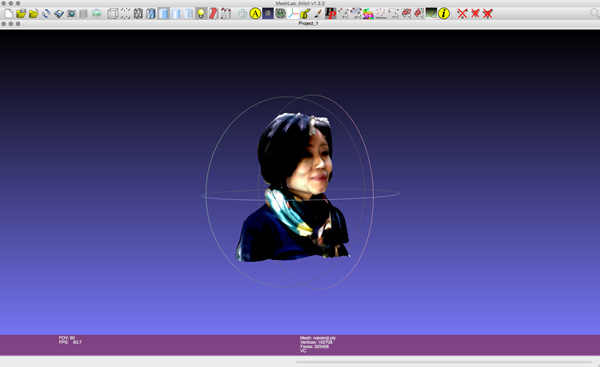The image size is (600, 367).
Task: Open the Import Mesh folder icon
Action: click(x=34, y=14)
